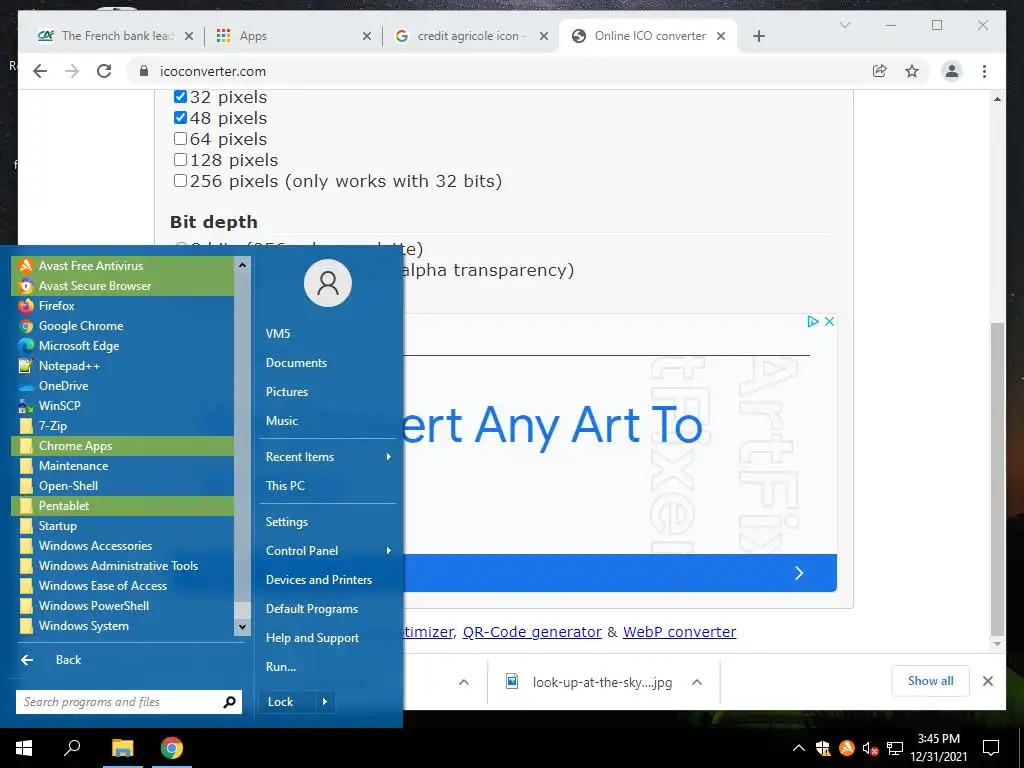Open the Windows System folder
1024x768 pixels.
pos(122,626)
